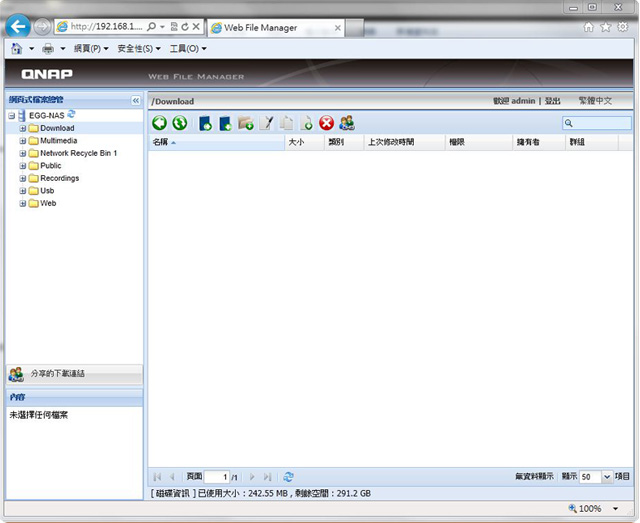The height and width of the screenshot is (523, 640).
Task: Click the refresh icon in pagination bar
Action: [288, 477]
